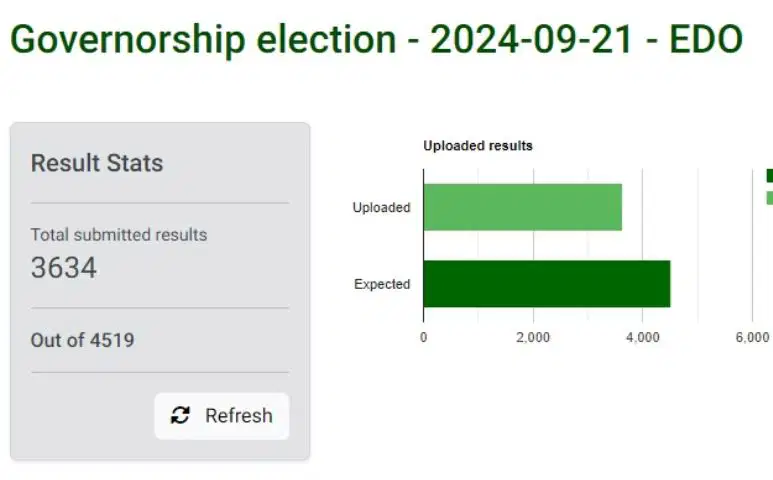The width and height of the screenshot is (773, 480).
Task: Click the 6,000 axis tick label
Action: pyautogui.click(x=752, y=338)
